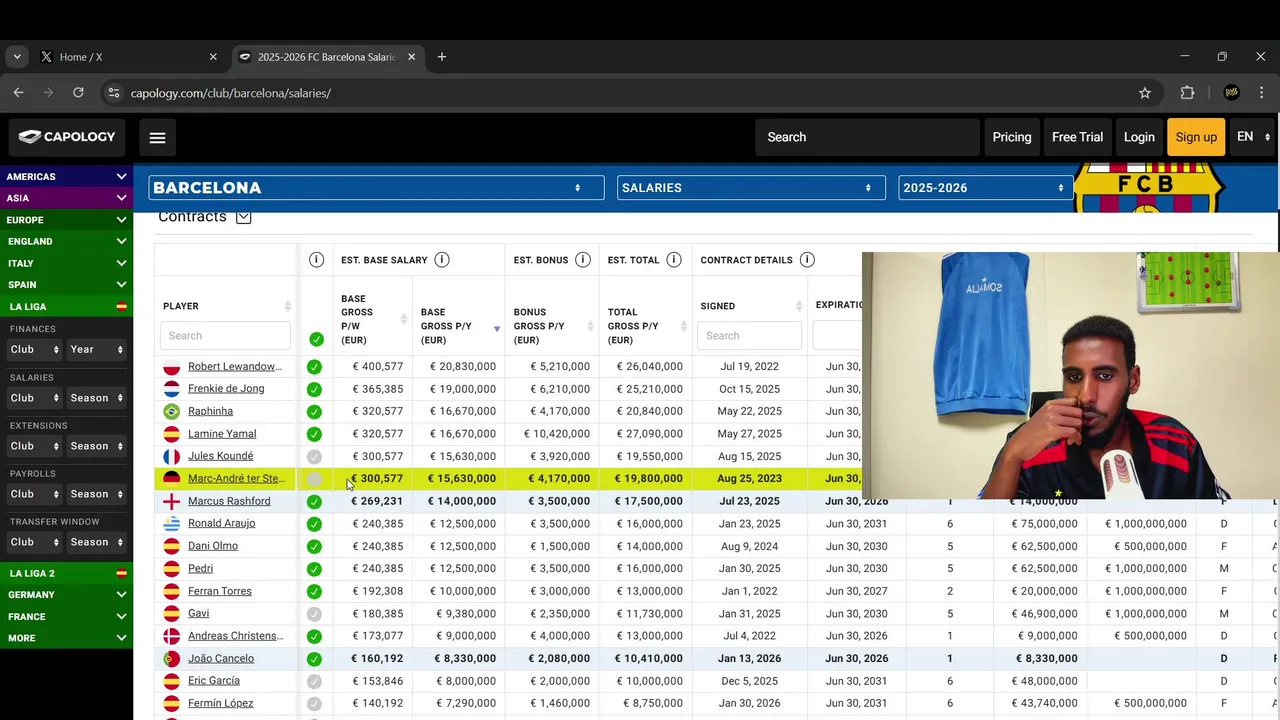
Task: Click Poland flag for Robert Lewandowski
Action: 171,367
